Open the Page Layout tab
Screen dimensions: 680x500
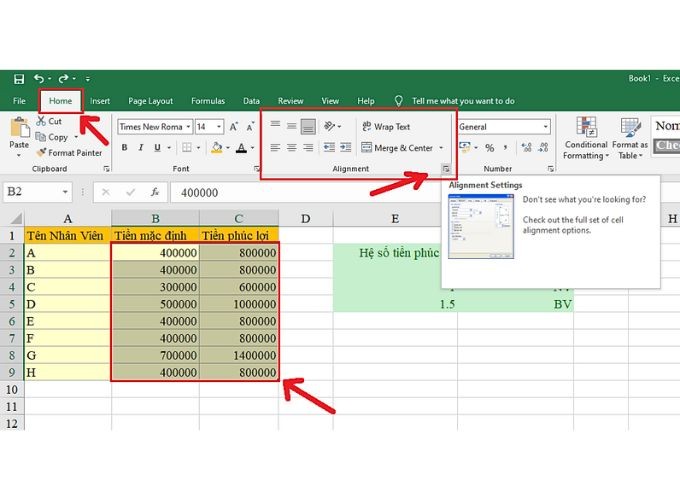(x=150, y=101)
